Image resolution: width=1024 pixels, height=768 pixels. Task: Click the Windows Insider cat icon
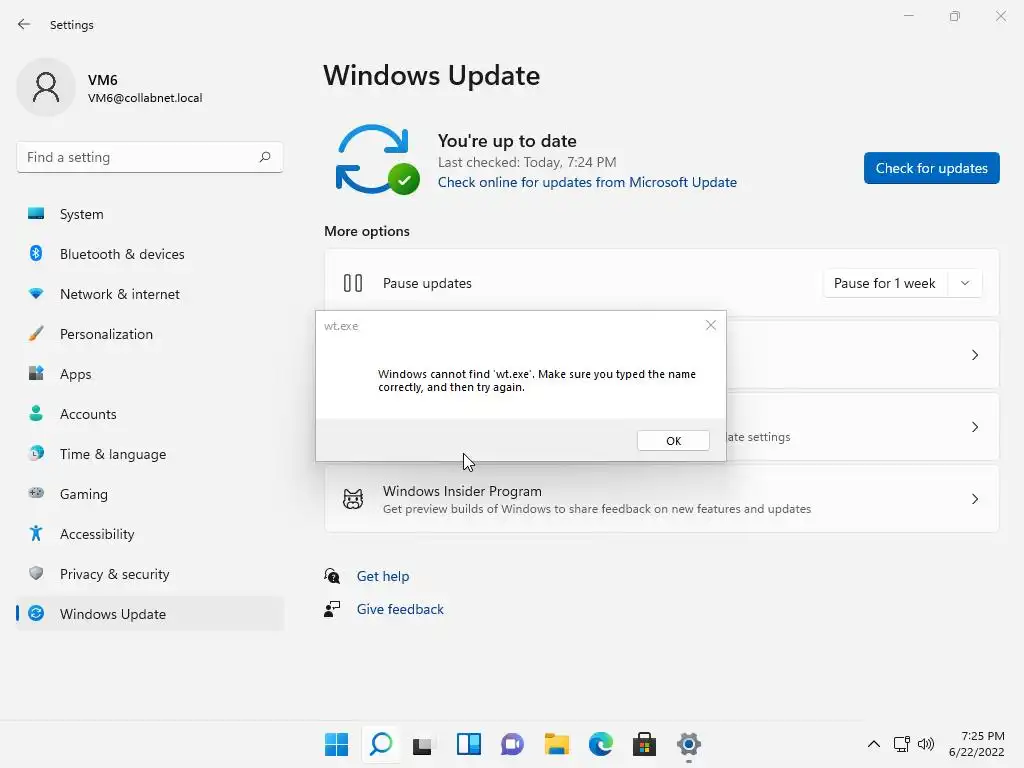pos(353,499)
